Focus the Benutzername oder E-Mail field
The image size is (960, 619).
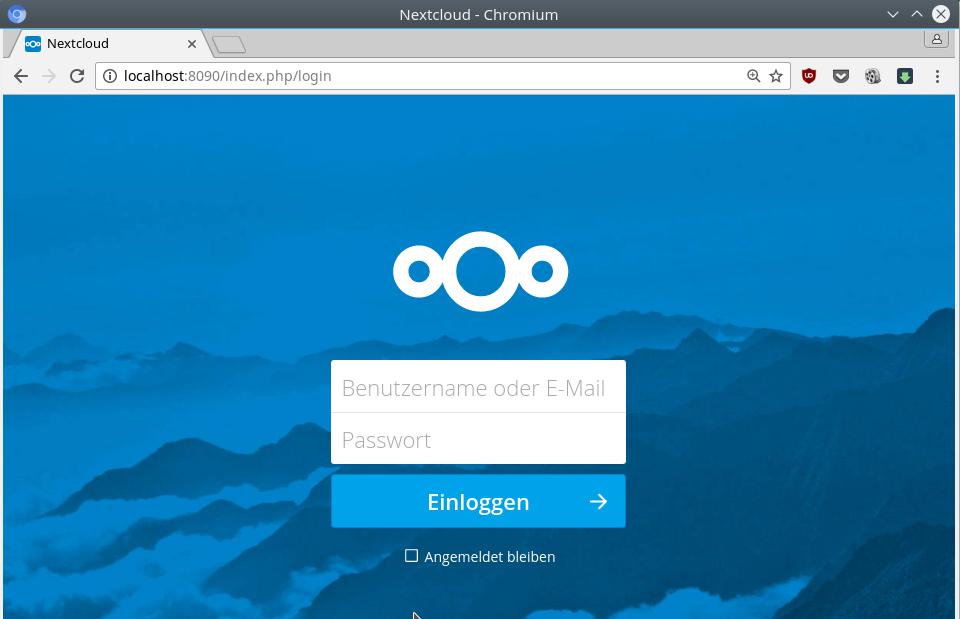pos(478,387)
